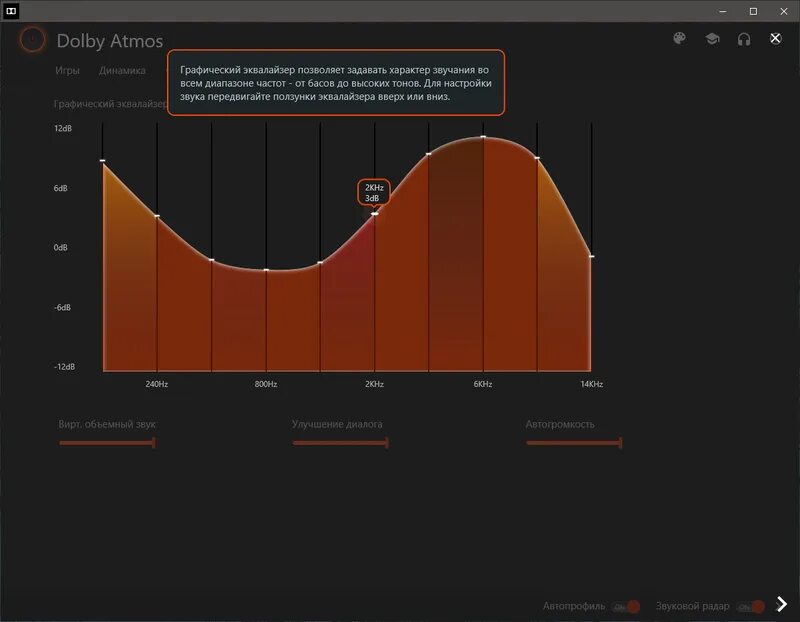The height and width of the screenshot is (622, 800).
Task: Click the power button next to Dolby Atmos
Action: [32, 40]
